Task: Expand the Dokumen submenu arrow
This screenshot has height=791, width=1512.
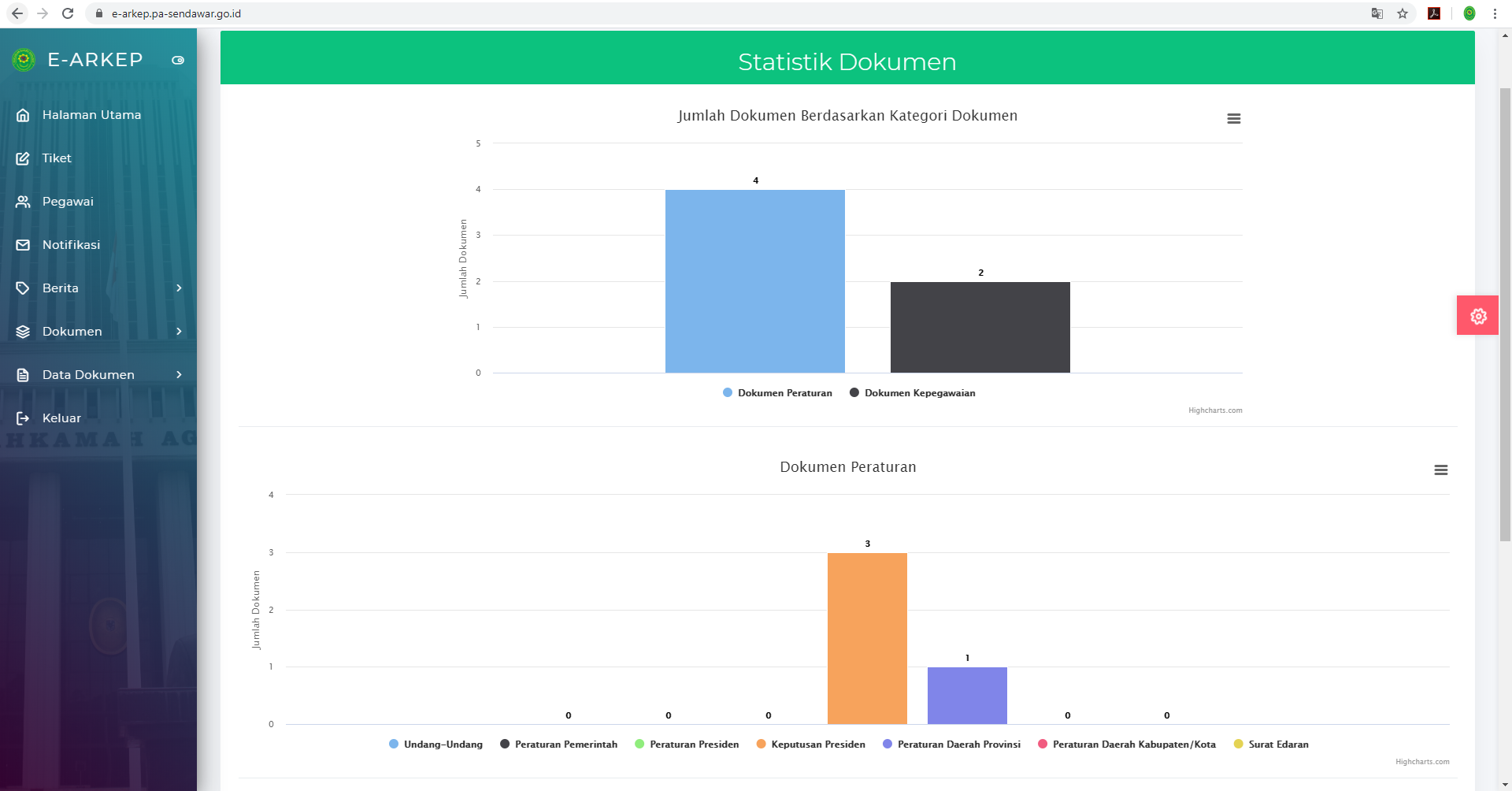Action: tap(179, 332)
